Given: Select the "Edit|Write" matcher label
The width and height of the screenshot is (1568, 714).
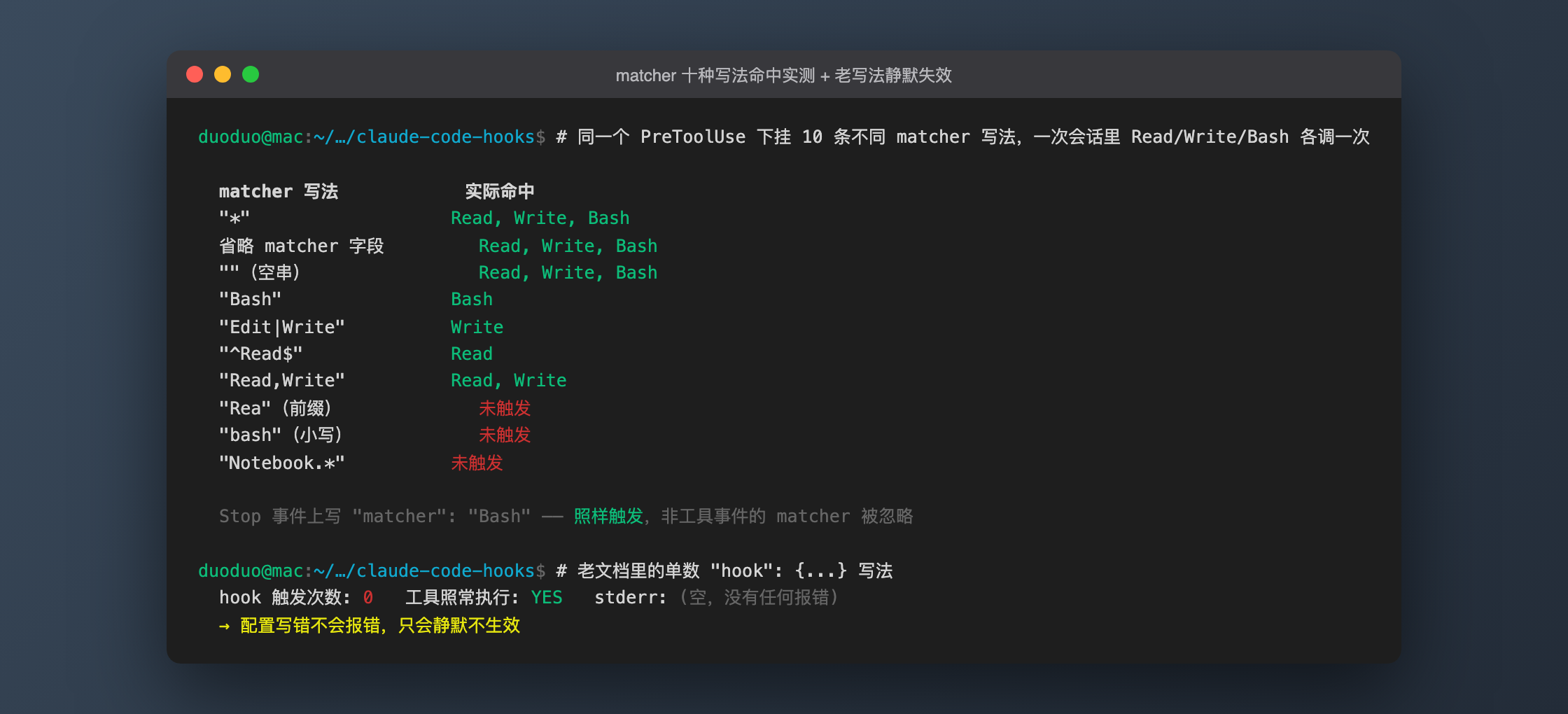Looking at the screenshot, I should pos(282,327).
